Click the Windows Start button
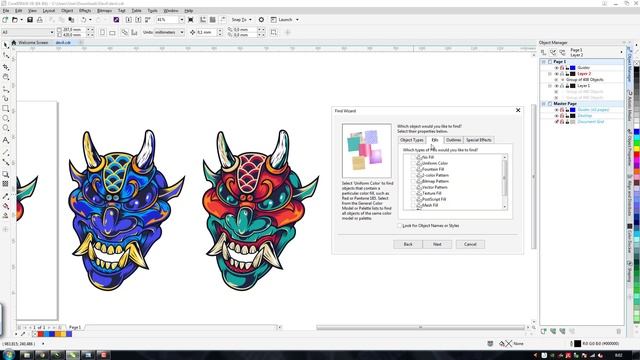 9,355
